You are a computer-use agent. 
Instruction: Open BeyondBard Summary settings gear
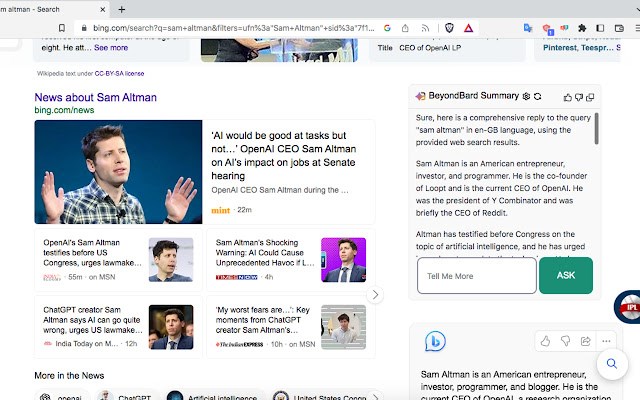pyautogui.click(x=526, y=96)
